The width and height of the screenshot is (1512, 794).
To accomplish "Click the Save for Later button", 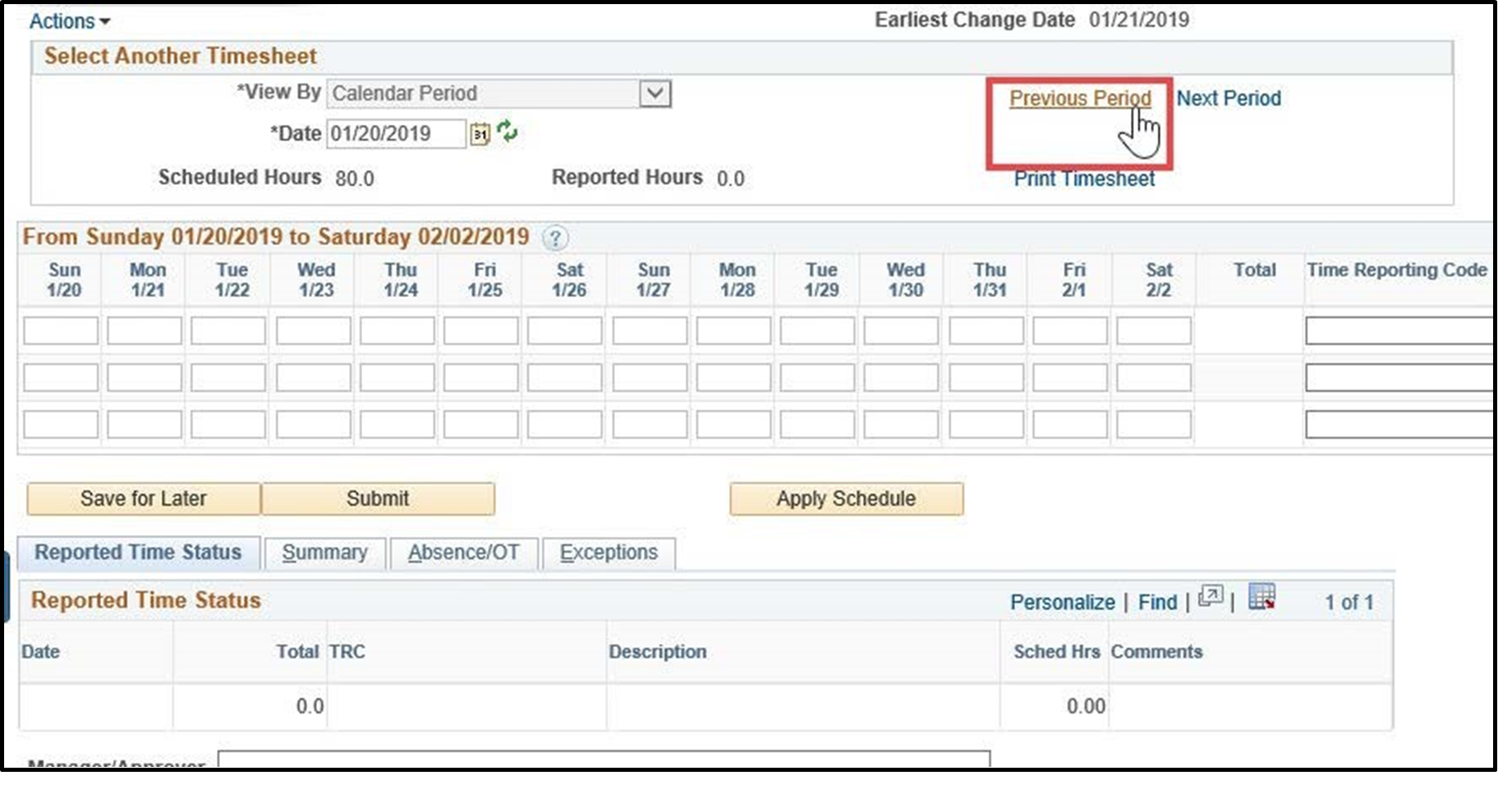I will pos(141,498).
